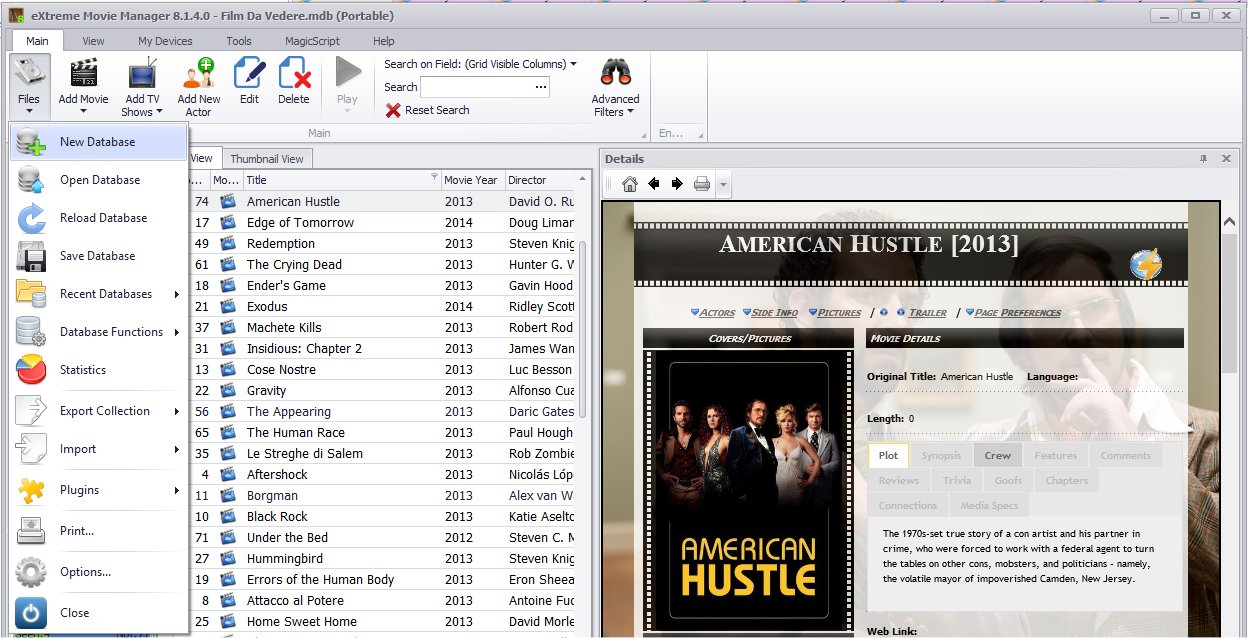This screenshot has height=638, width=1248.
Task: Open the Statistics menu entry
Action: (x=83, y=370)
